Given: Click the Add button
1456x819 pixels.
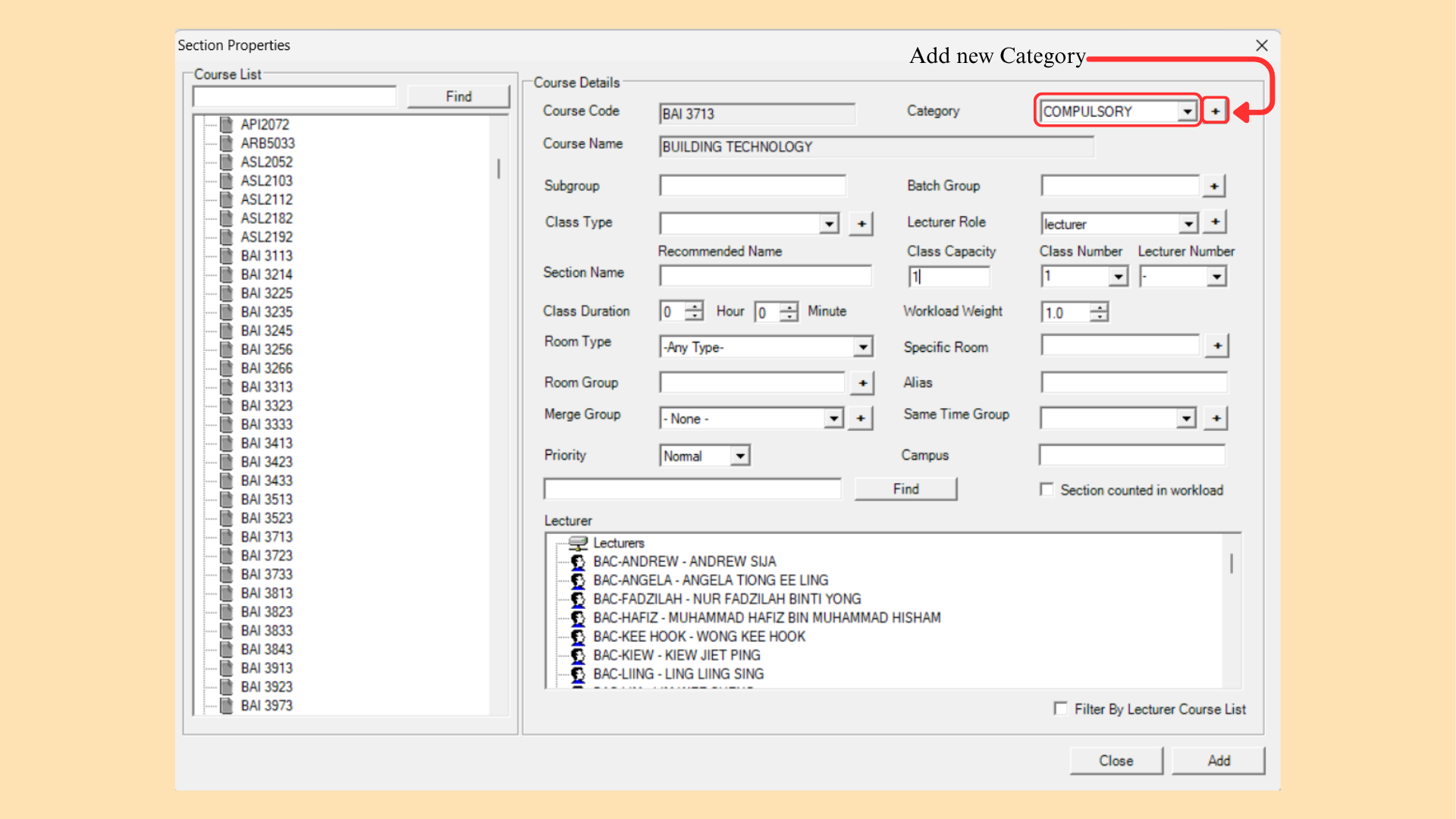Looking at the screenshot, I should (1219, 761).
